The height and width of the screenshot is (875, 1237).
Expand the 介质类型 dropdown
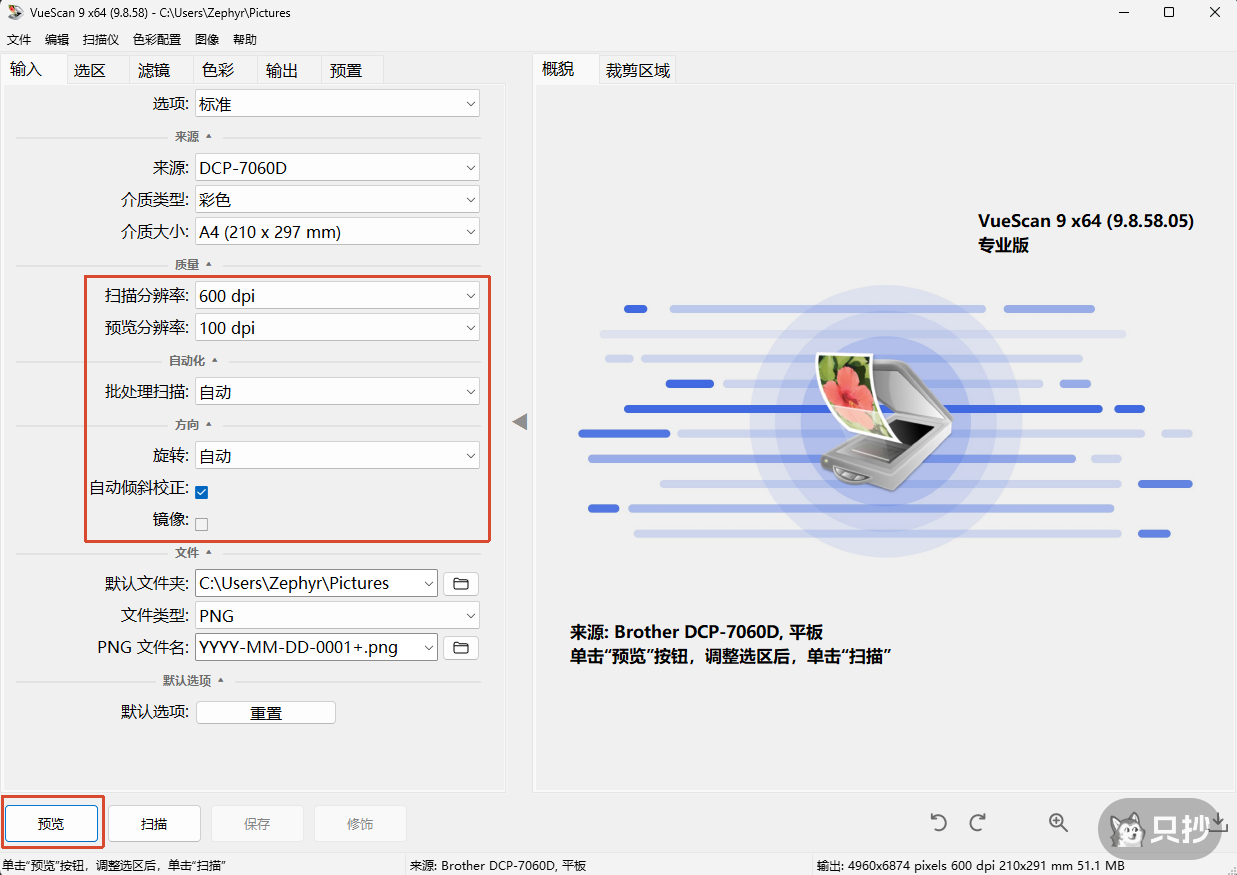coord(337,200)
